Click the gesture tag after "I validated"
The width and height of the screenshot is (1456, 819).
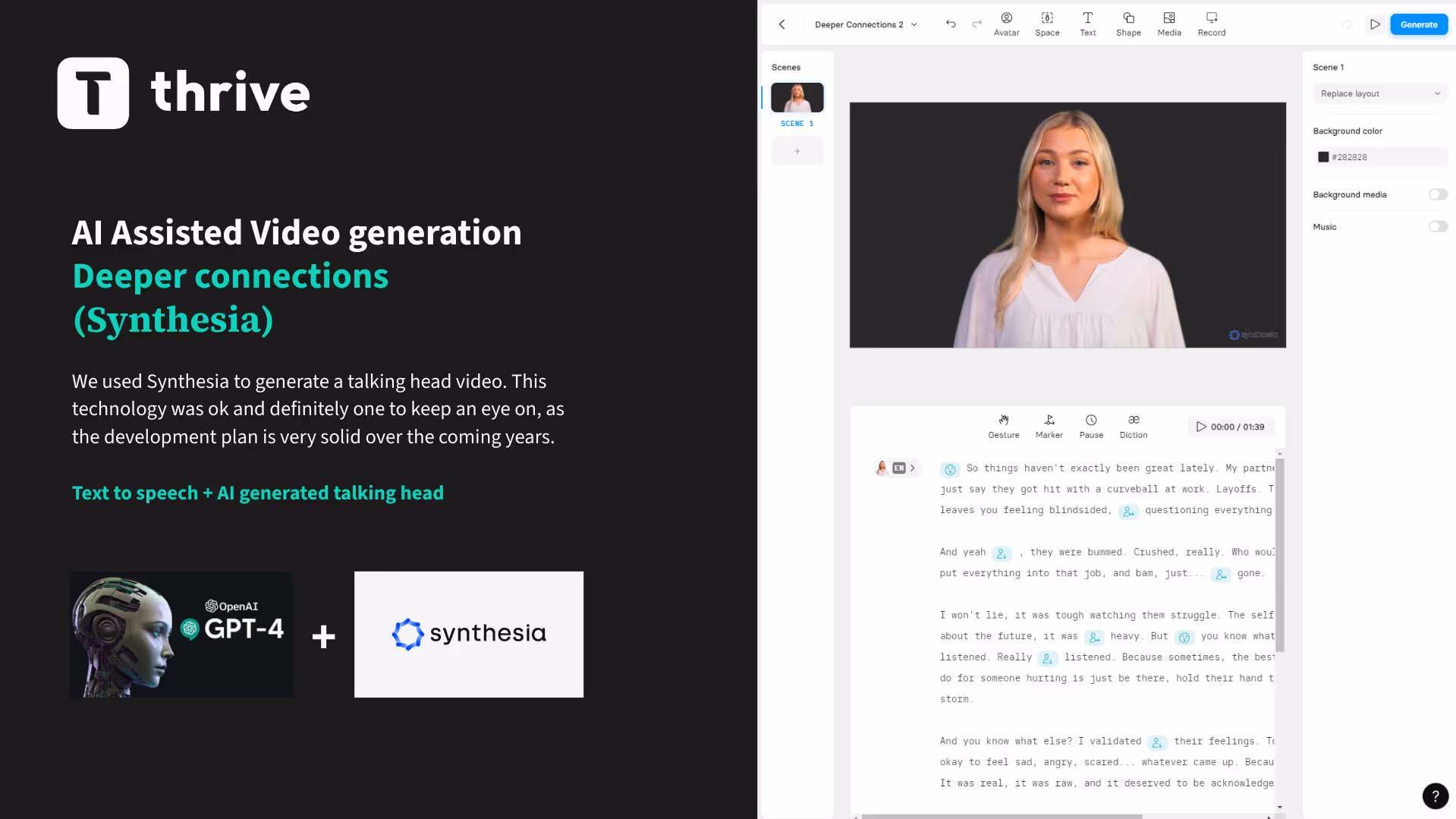(1157, 742)
